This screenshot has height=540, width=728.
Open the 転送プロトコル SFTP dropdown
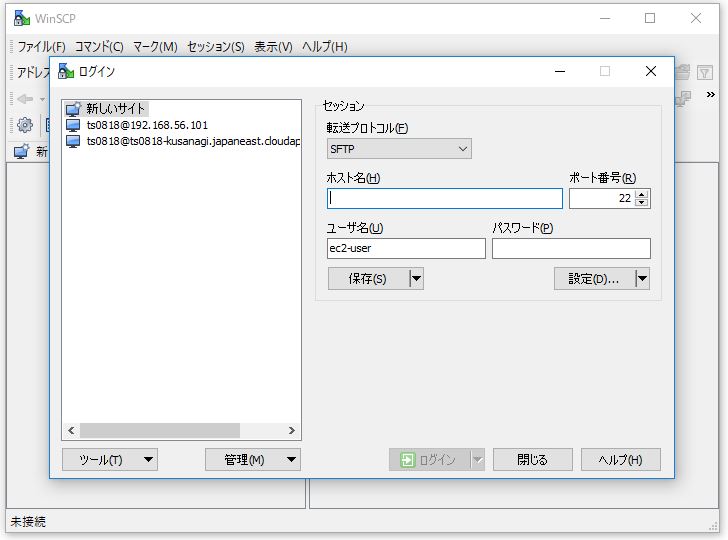click(x=399, y=149)
